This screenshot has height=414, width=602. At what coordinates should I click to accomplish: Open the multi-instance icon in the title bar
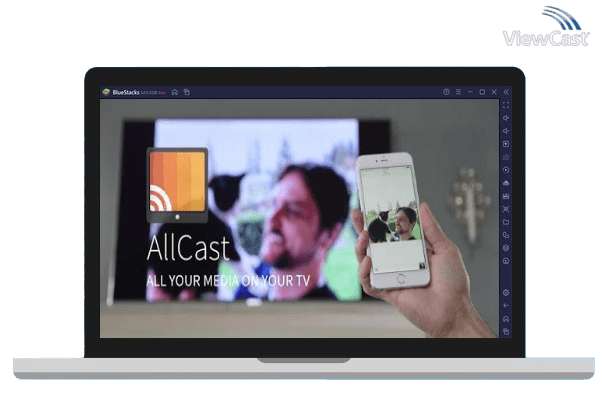(186, 92)
